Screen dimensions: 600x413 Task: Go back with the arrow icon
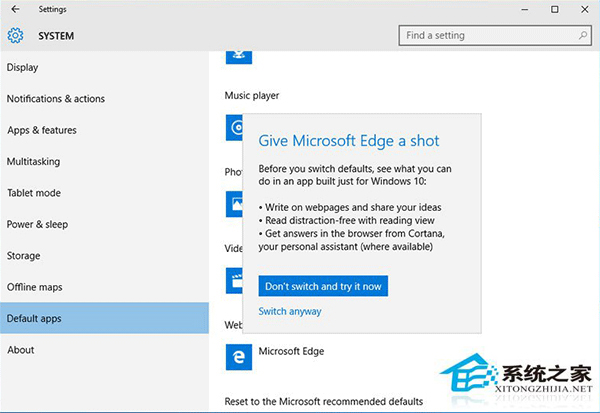tap(15, 9)
